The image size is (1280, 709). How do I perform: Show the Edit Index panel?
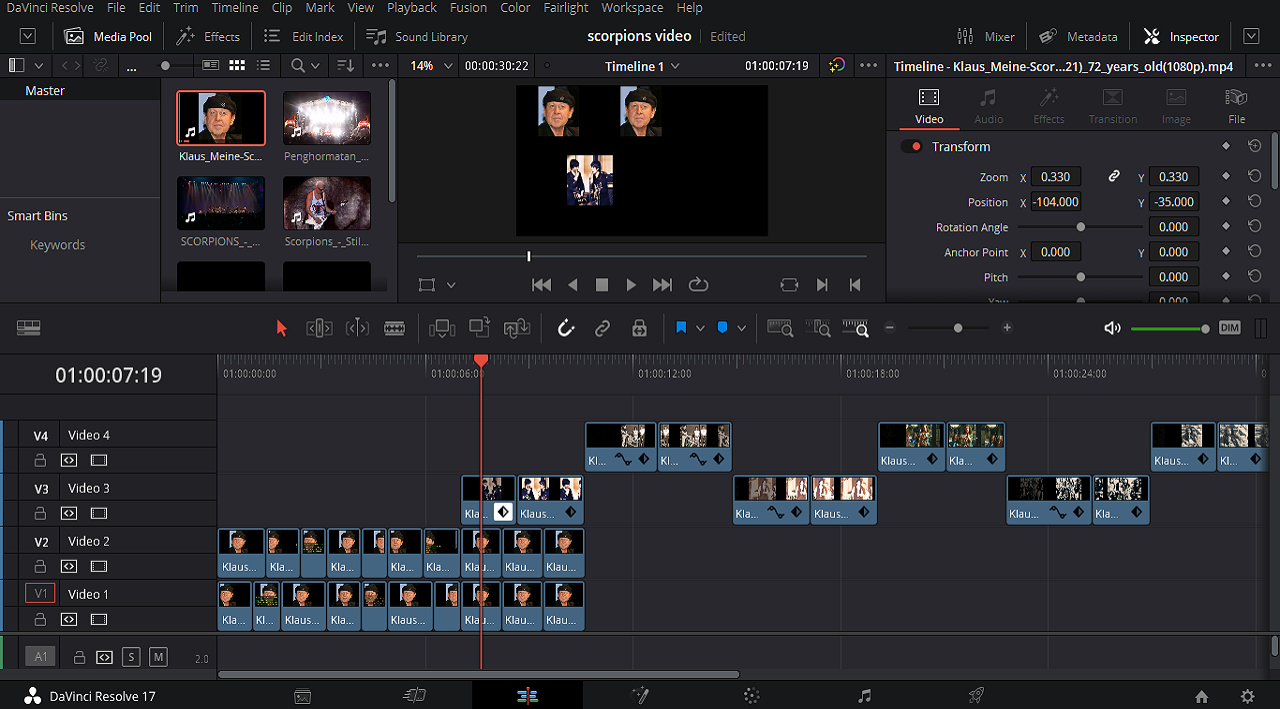pyautogui.click(x=303, y=36)
